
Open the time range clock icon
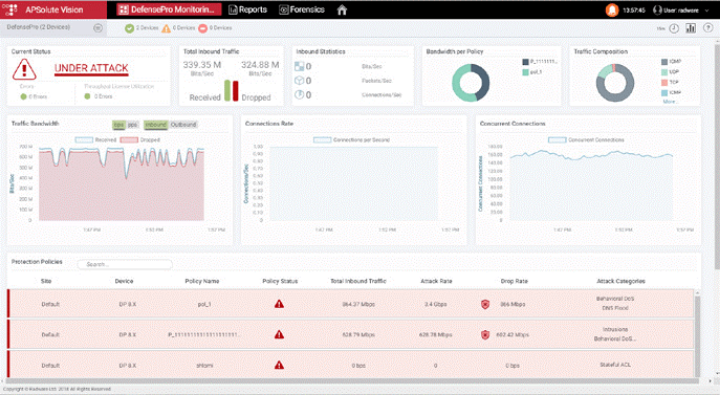pos(673,28)
